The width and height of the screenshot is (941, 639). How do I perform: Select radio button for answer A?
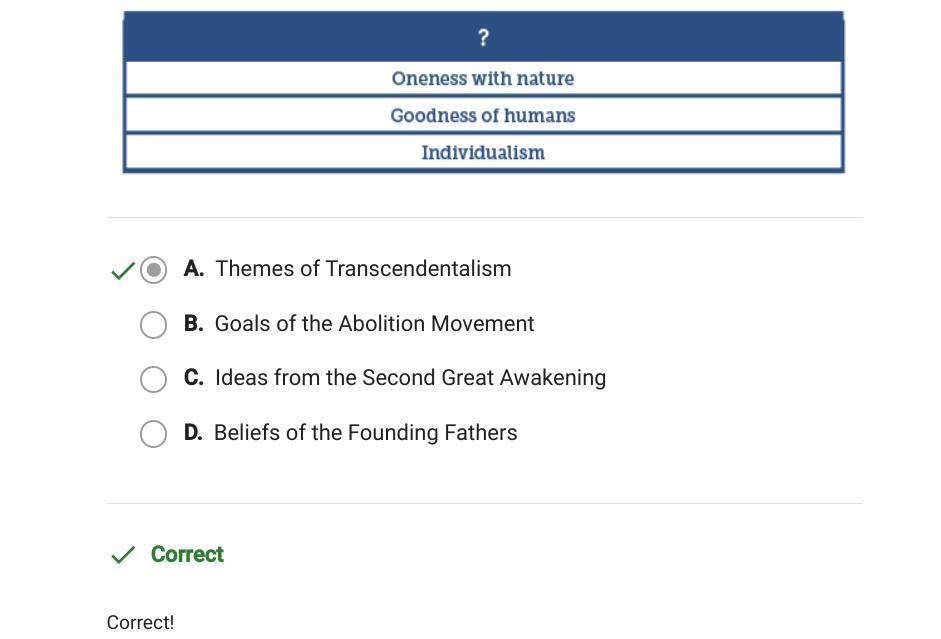[x=153, y=270]
